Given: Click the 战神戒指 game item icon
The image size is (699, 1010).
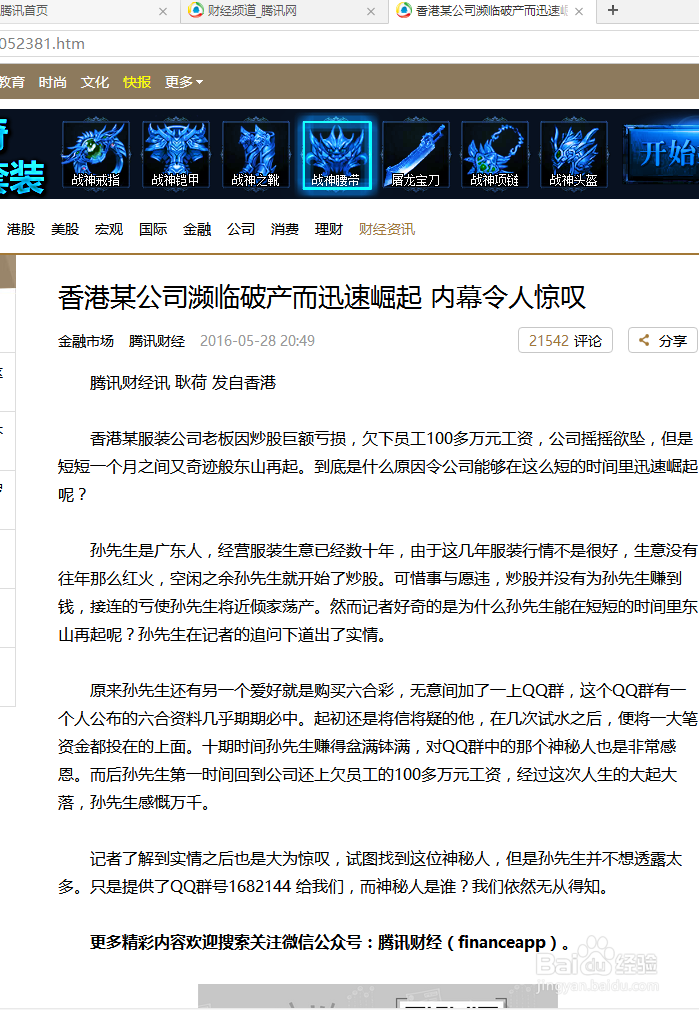Looking at the screenshot, I should point(96,155).
